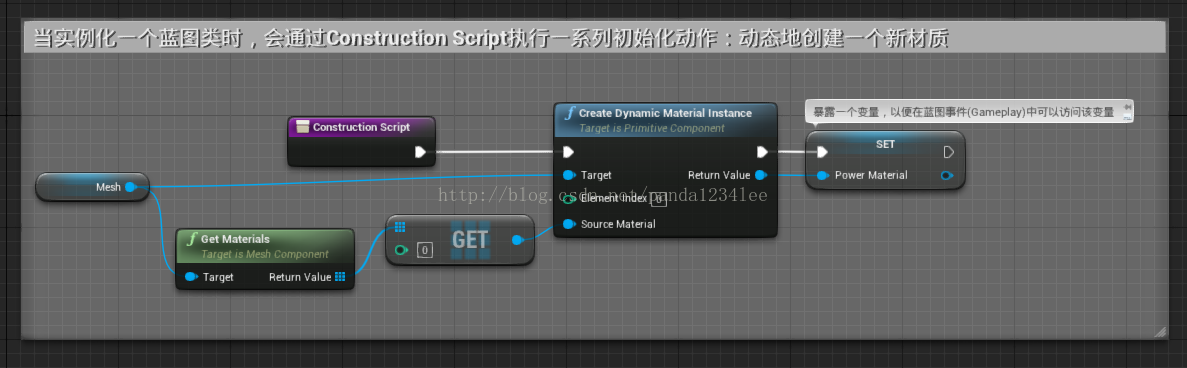Click the comment box header text
Image resolution: width=1187 pixels, height=368 pixels.
point(491,38)
